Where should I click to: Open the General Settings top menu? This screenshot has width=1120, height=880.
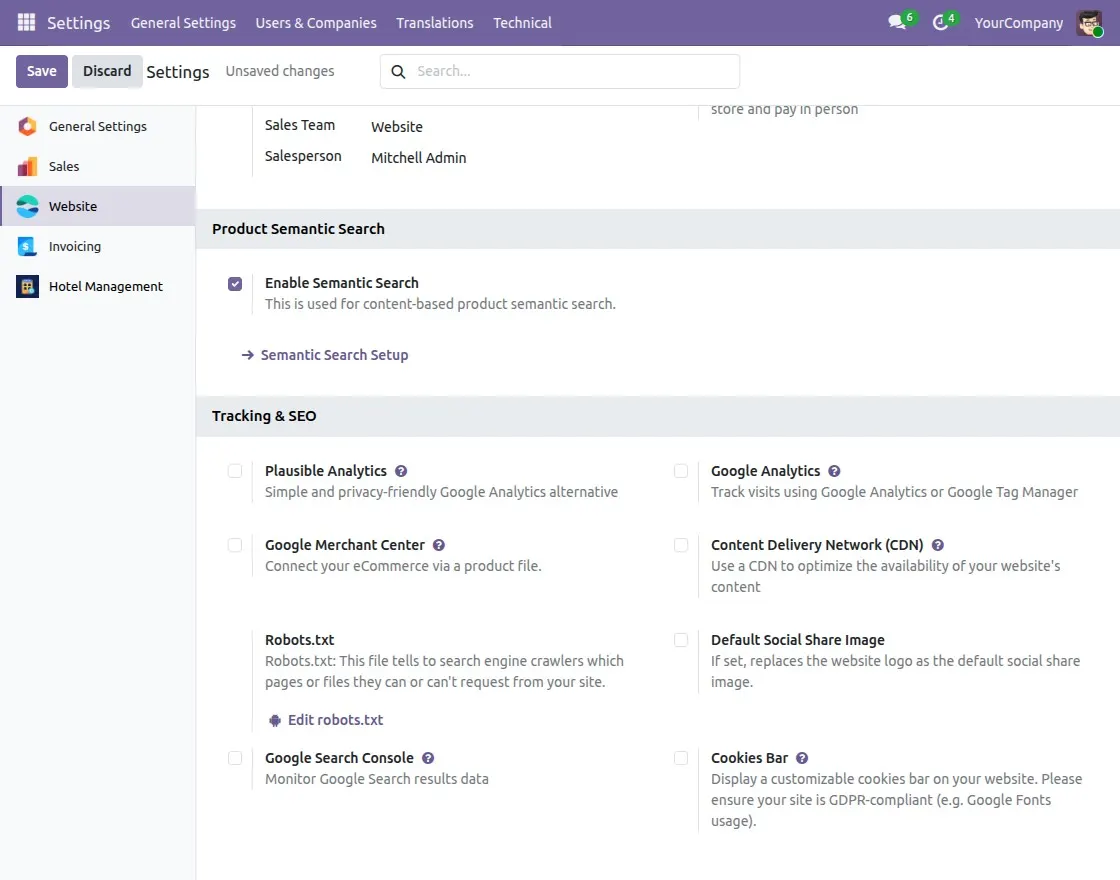[x=183, y=23]
